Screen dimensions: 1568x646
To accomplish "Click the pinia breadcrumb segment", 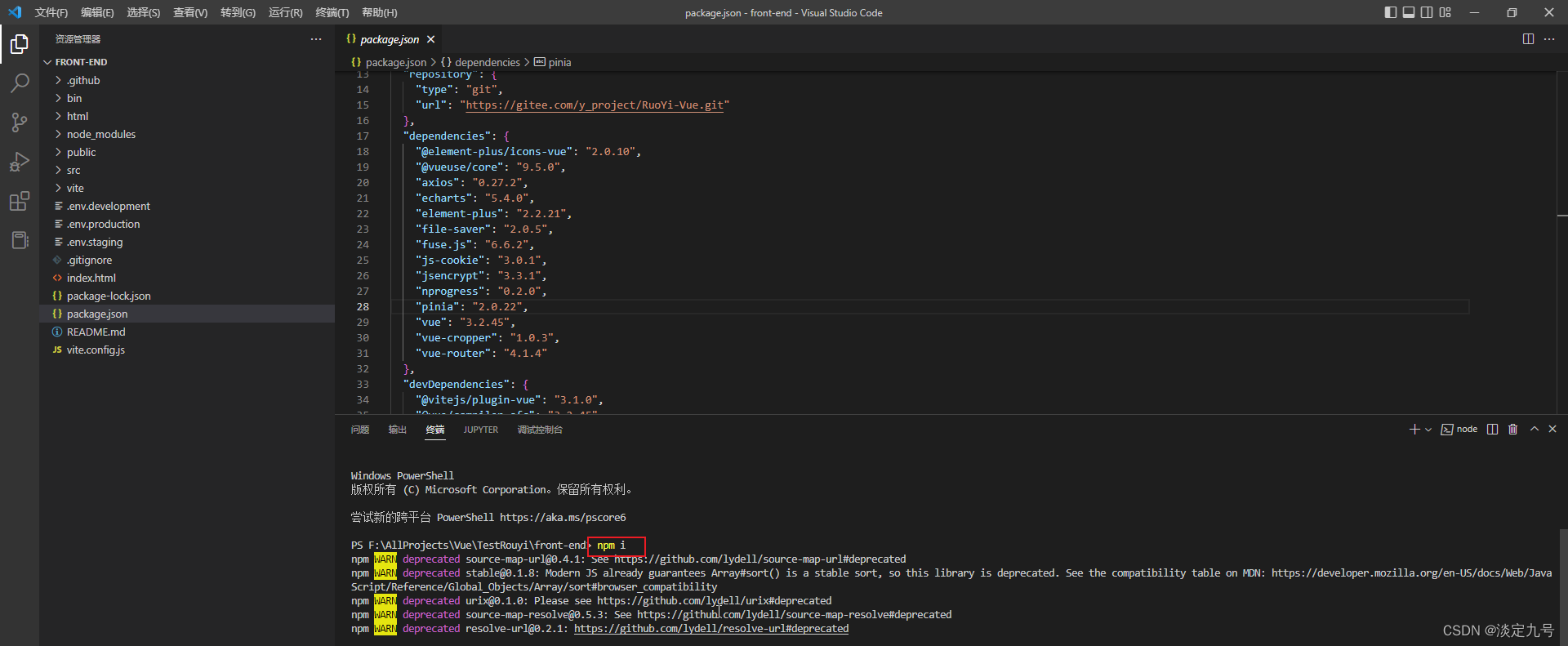I will pyautogui.click(x=553, y=62).
